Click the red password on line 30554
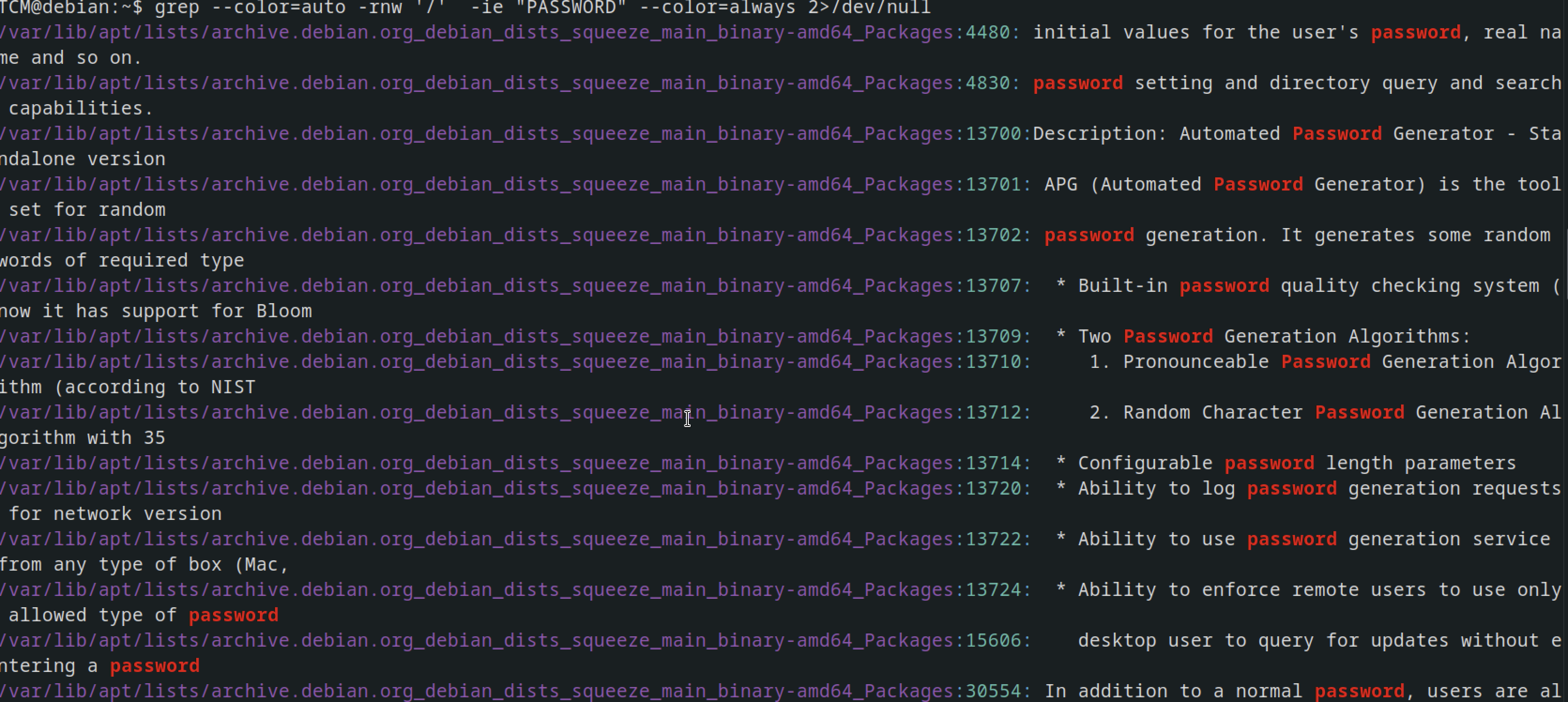This screenshot has width=1568, height=702. click(x=1360, y=692)
